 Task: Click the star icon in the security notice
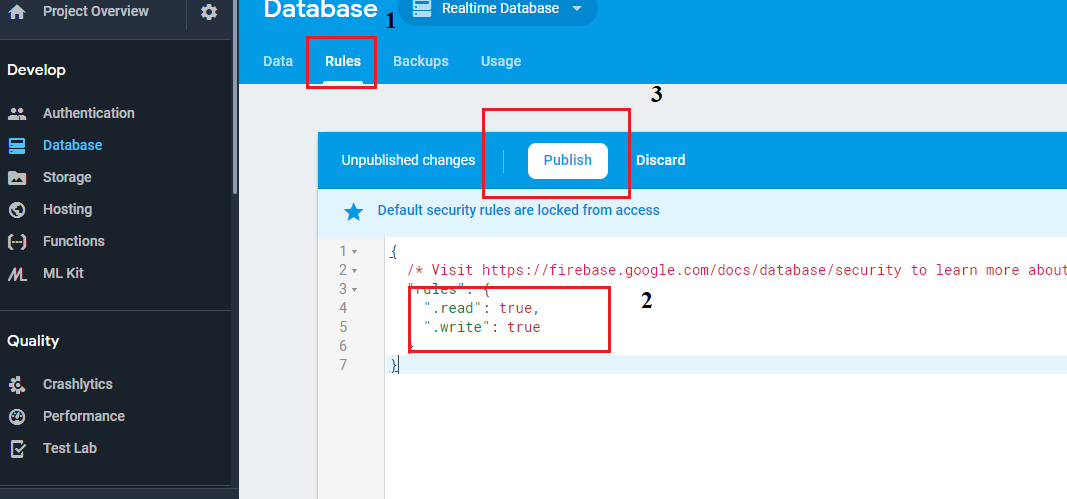(353, 212)
